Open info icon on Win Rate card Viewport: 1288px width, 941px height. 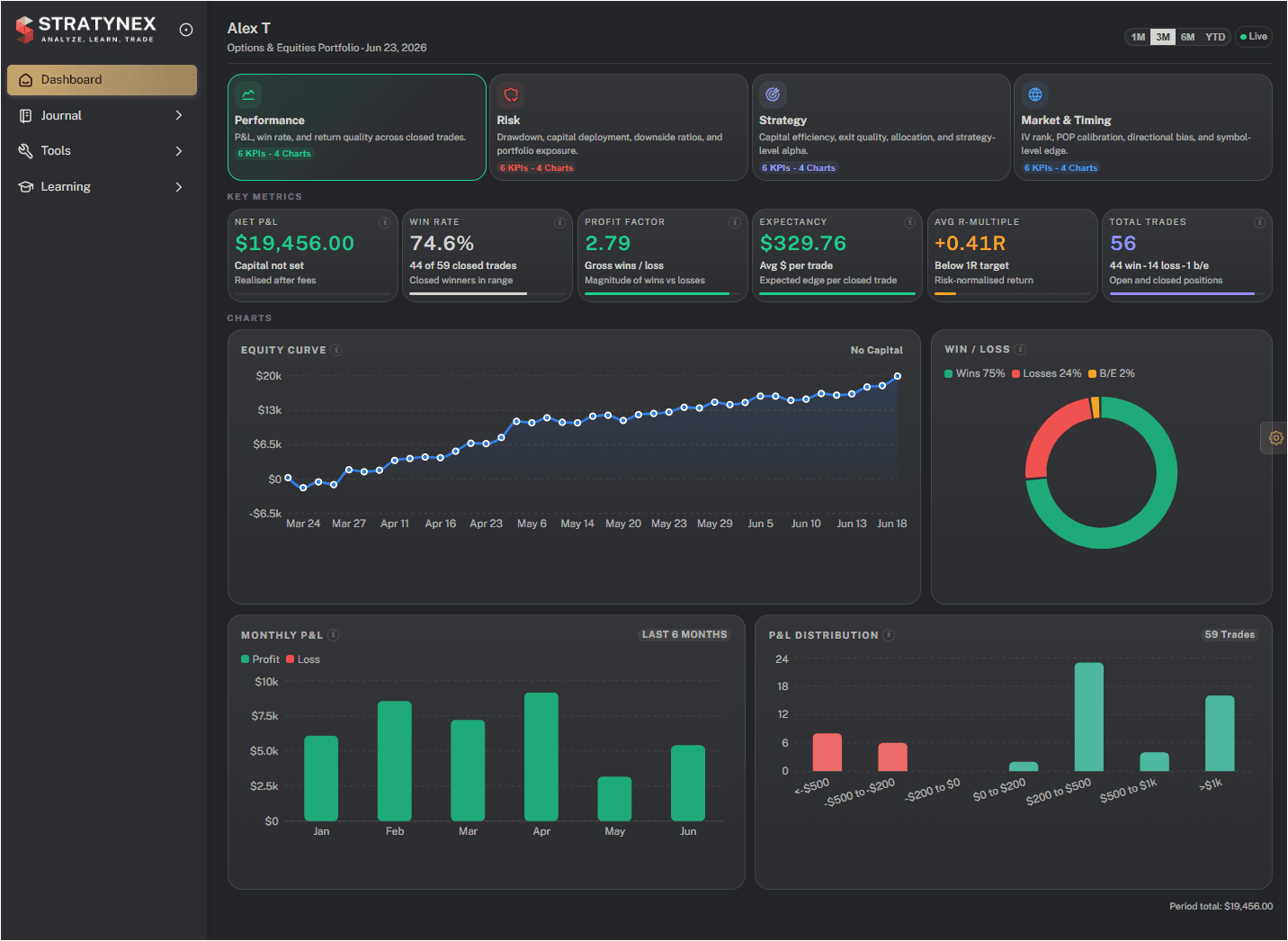tap(559, 222)
